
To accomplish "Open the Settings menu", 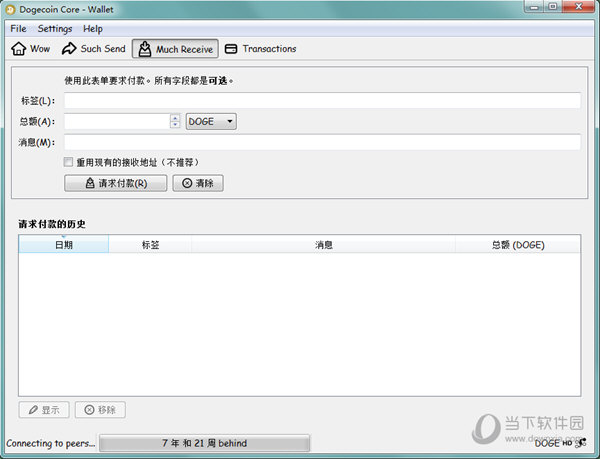I will tap(55, 29).
